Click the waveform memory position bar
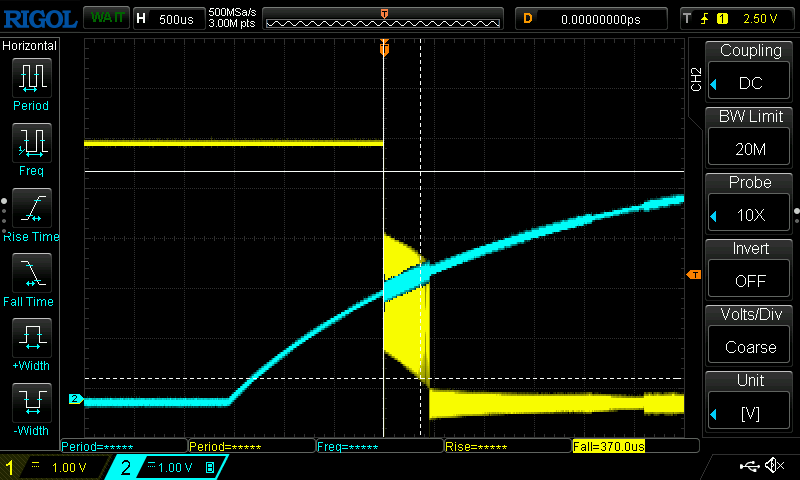The width and height of the screenshot is (800, 480). coord(384,18)
